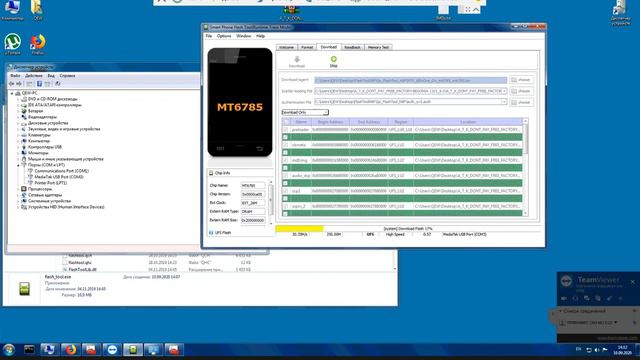
Task: Click choose button for Scatter-loading File
Action: click(521, 91)
